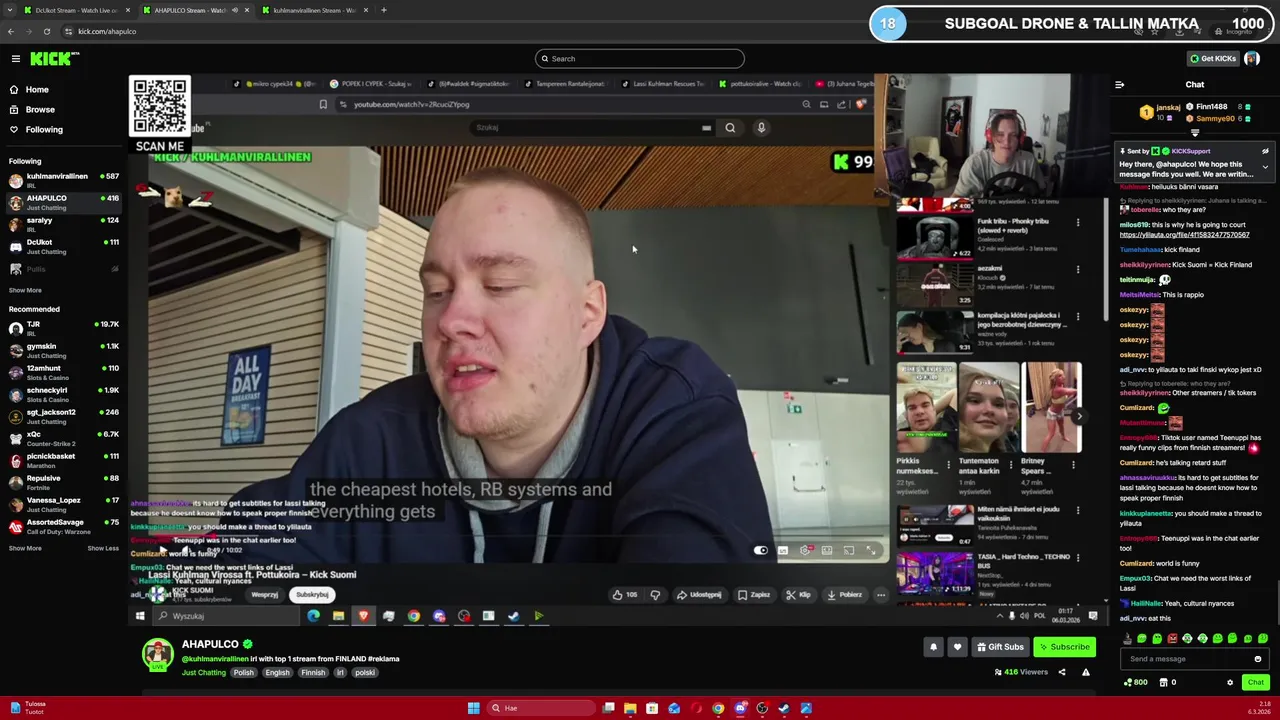Screen dimensions: 1280x720
Task: Select the English tag
Action: [x=277, y=673]
